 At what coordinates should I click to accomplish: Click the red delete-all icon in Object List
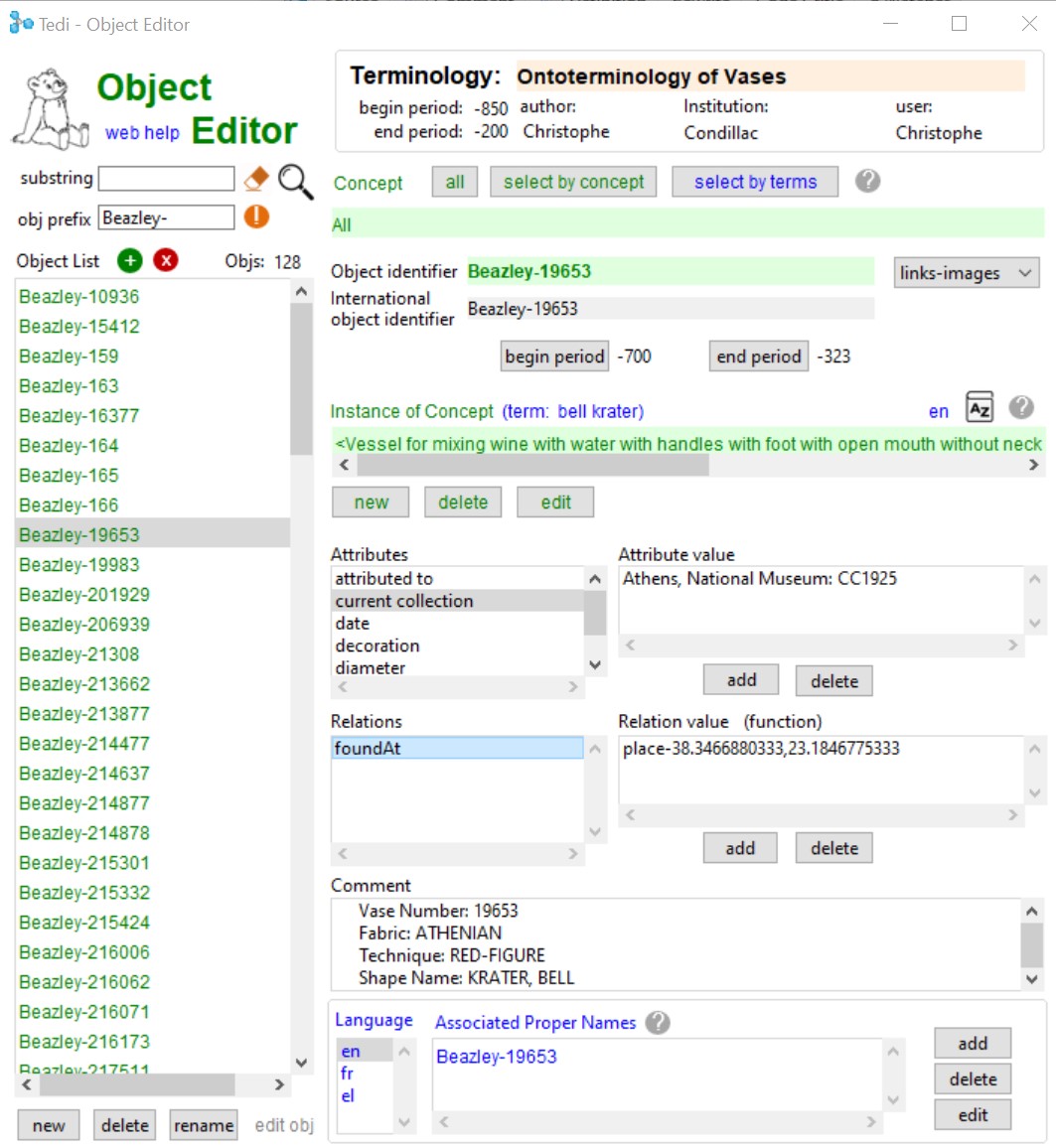[x=164, y=260]
